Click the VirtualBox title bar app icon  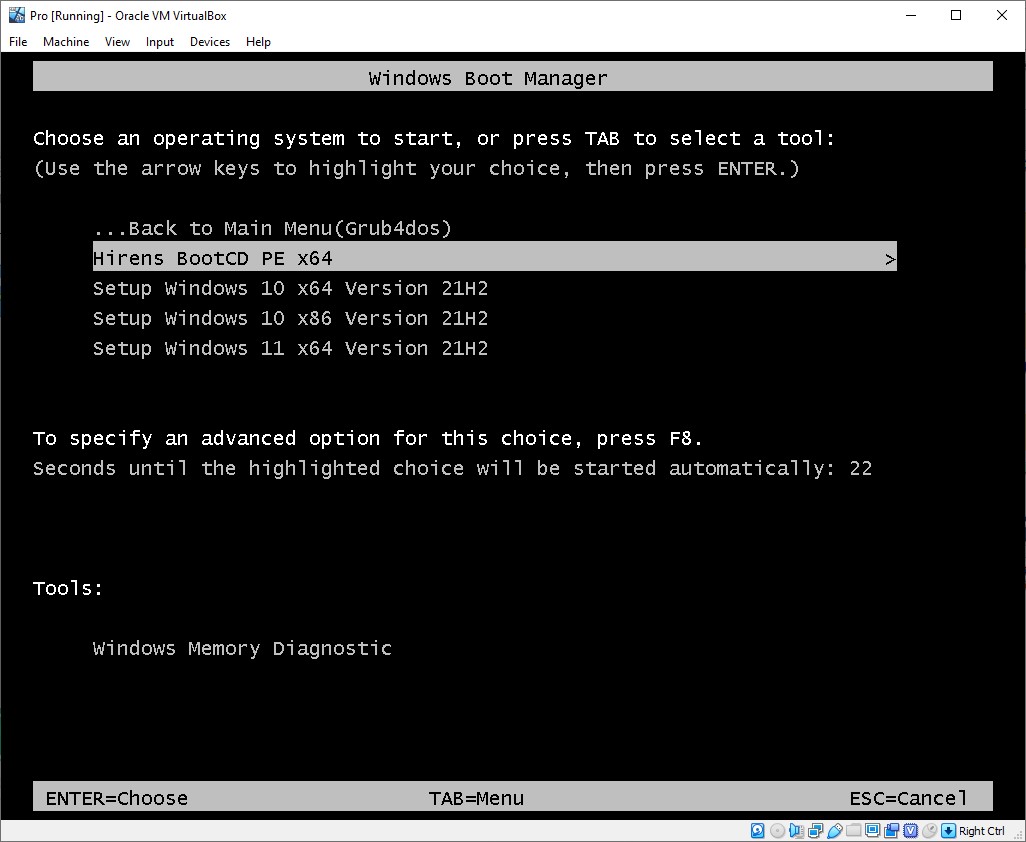click(x=16, y=15)
